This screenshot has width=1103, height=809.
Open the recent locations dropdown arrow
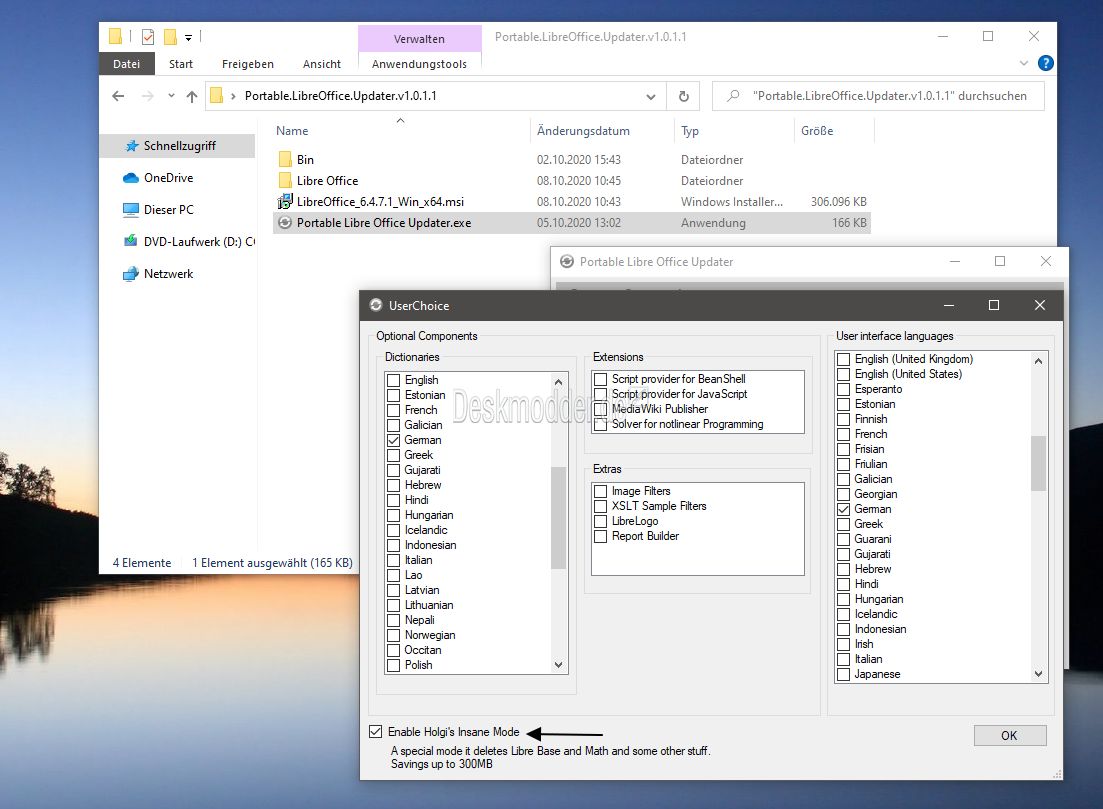(171, 96)
